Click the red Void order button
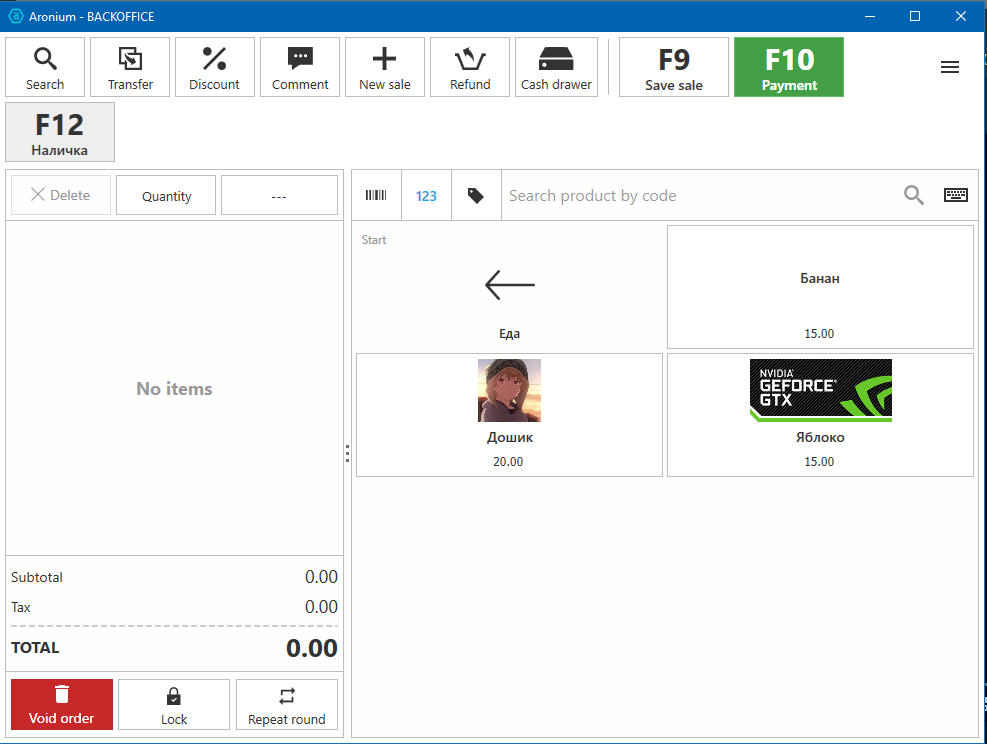Screen dimensions: 987x744 62,705
